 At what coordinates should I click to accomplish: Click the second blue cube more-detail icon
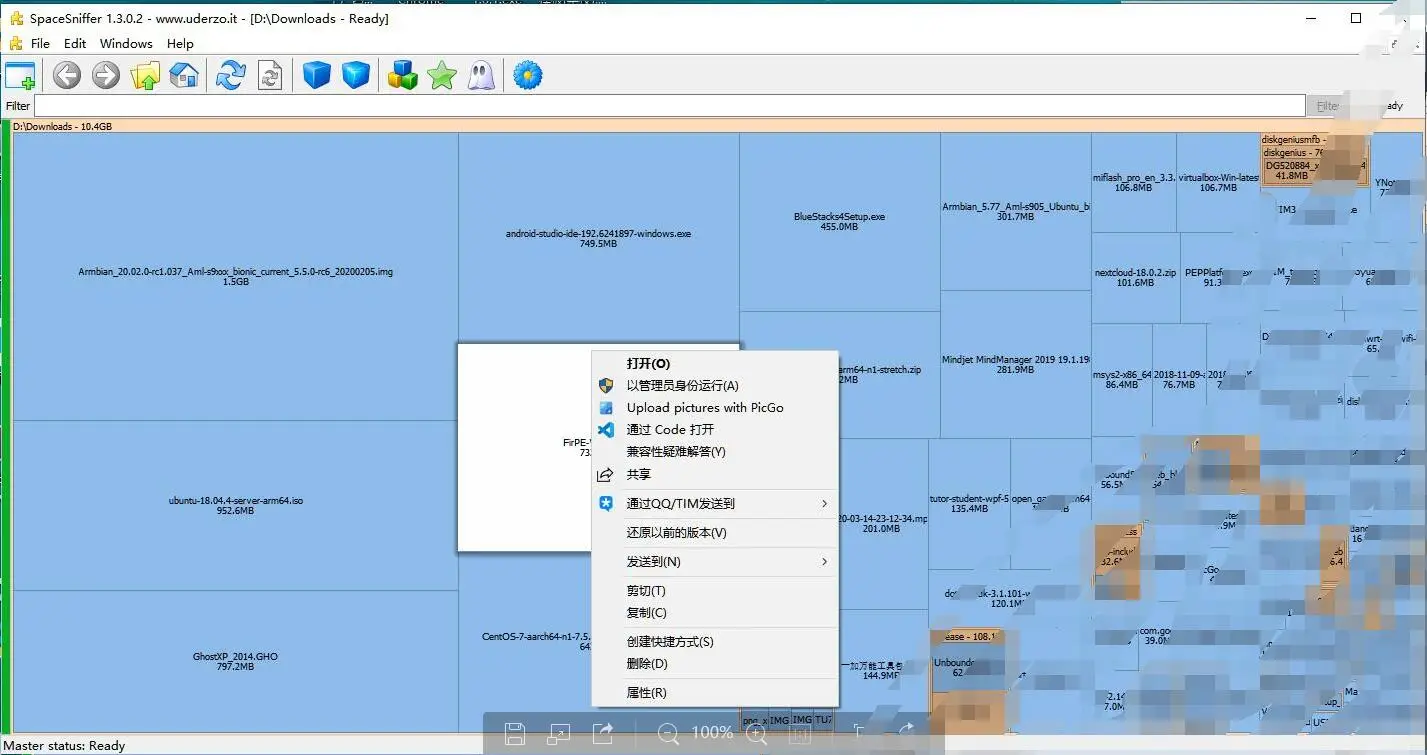[x=356, y=75]
